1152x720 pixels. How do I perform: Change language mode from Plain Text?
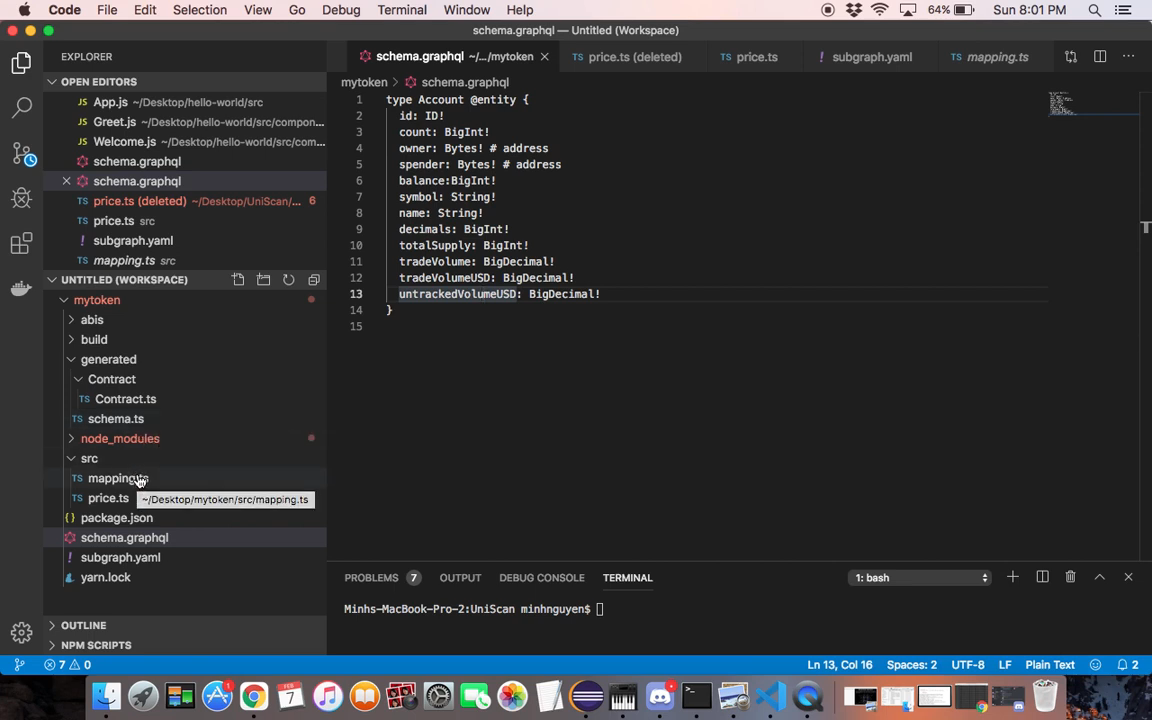pos(1050,665)
